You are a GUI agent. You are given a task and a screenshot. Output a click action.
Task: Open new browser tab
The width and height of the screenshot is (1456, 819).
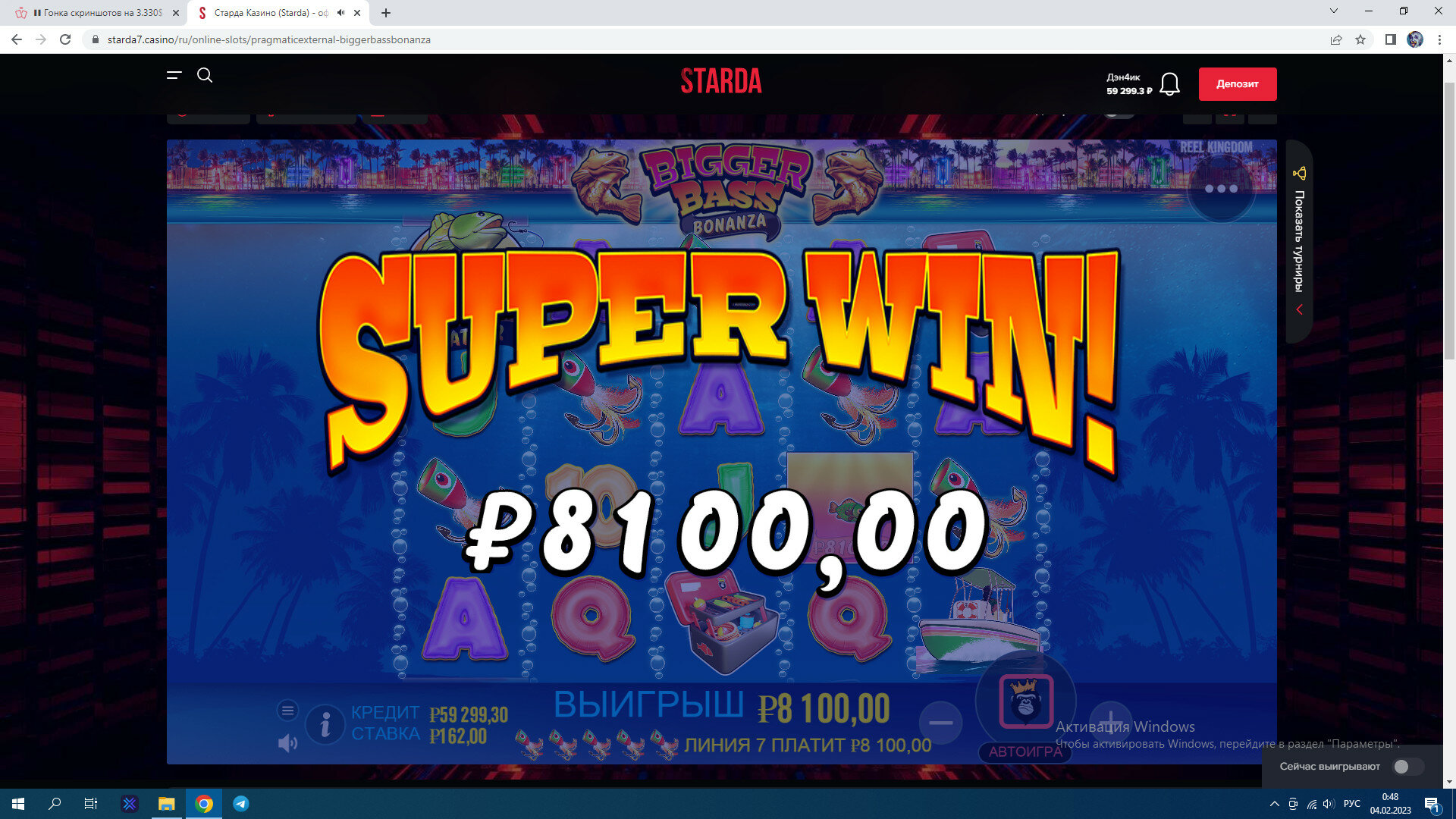[386, 13]
